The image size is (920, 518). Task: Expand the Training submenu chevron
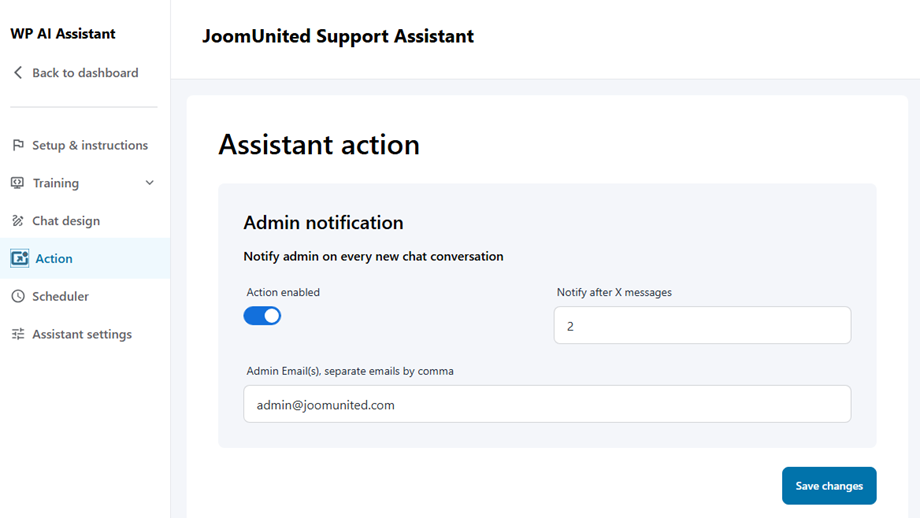(x=150, y=183)
